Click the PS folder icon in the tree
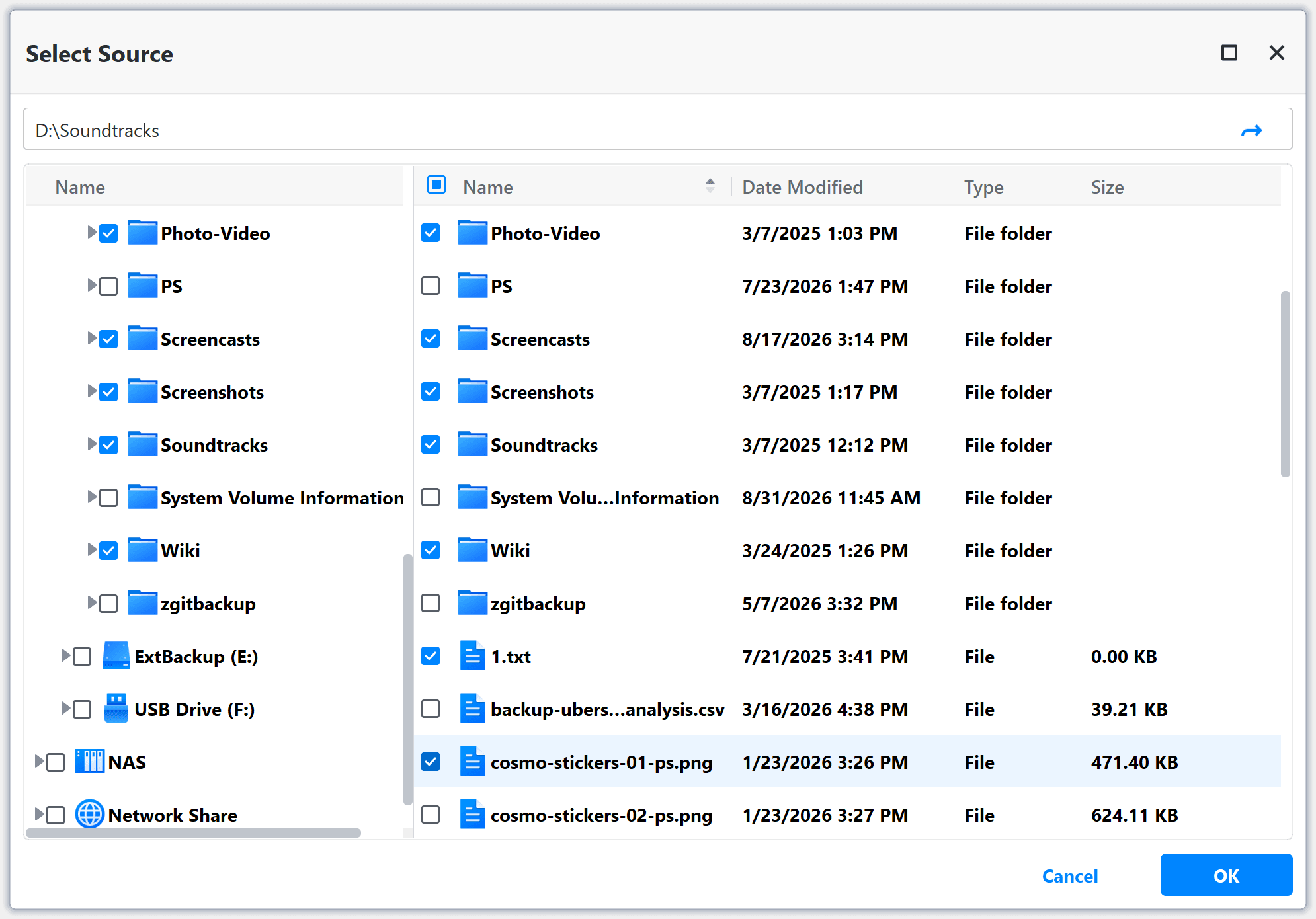This screenshot has width=1316, height=919. (x=142, y=286)
